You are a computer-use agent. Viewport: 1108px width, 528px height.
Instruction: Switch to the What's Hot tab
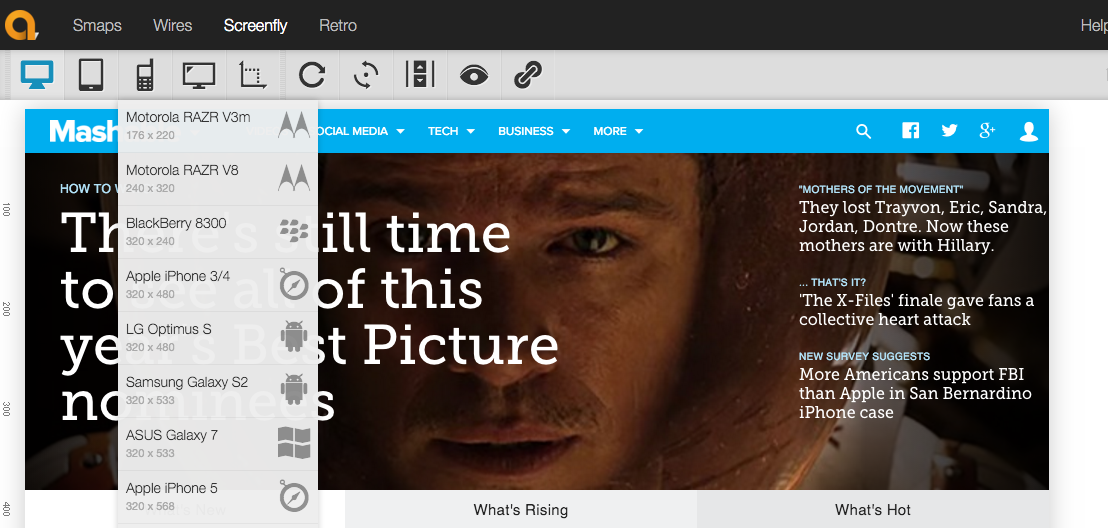[x=873, y=510]
